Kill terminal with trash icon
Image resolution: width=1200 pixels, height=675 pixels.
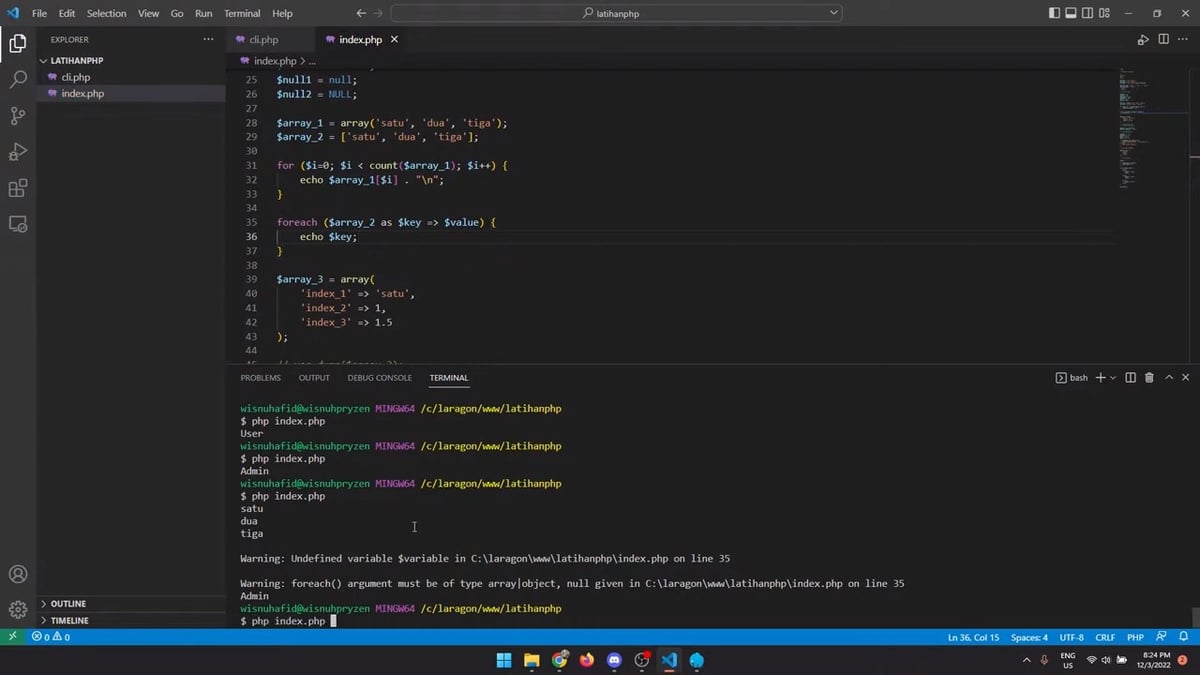[1149, 378]
